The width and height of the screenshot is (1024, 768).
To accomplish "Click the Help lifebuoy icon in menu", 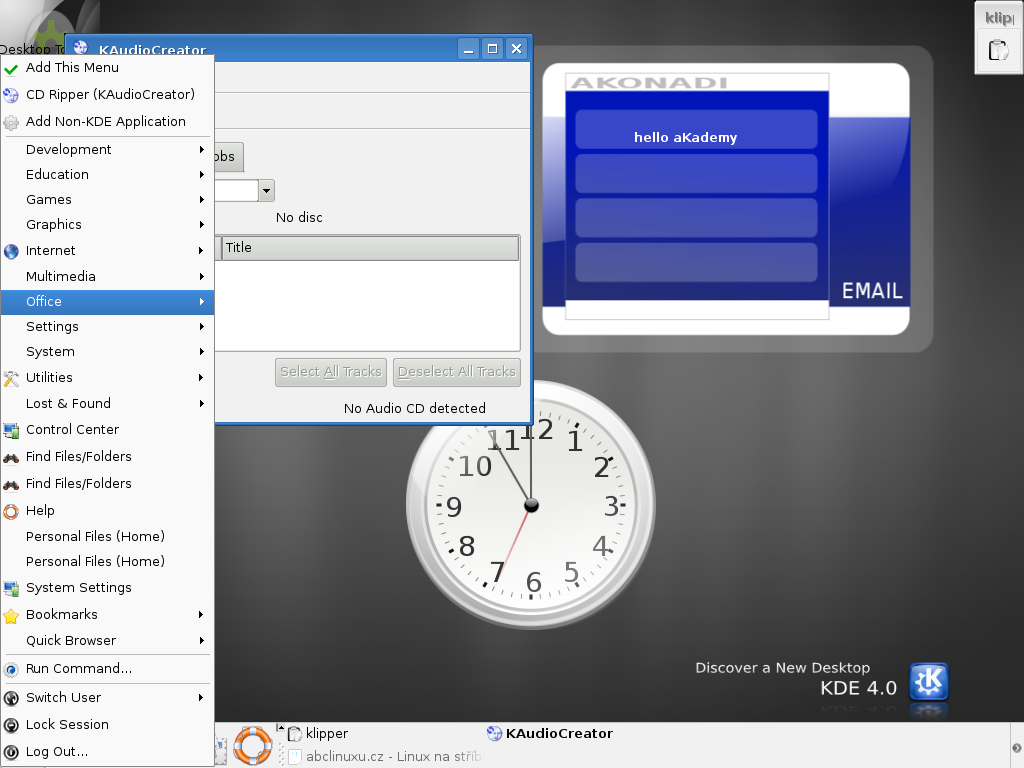I will [11, 511].
